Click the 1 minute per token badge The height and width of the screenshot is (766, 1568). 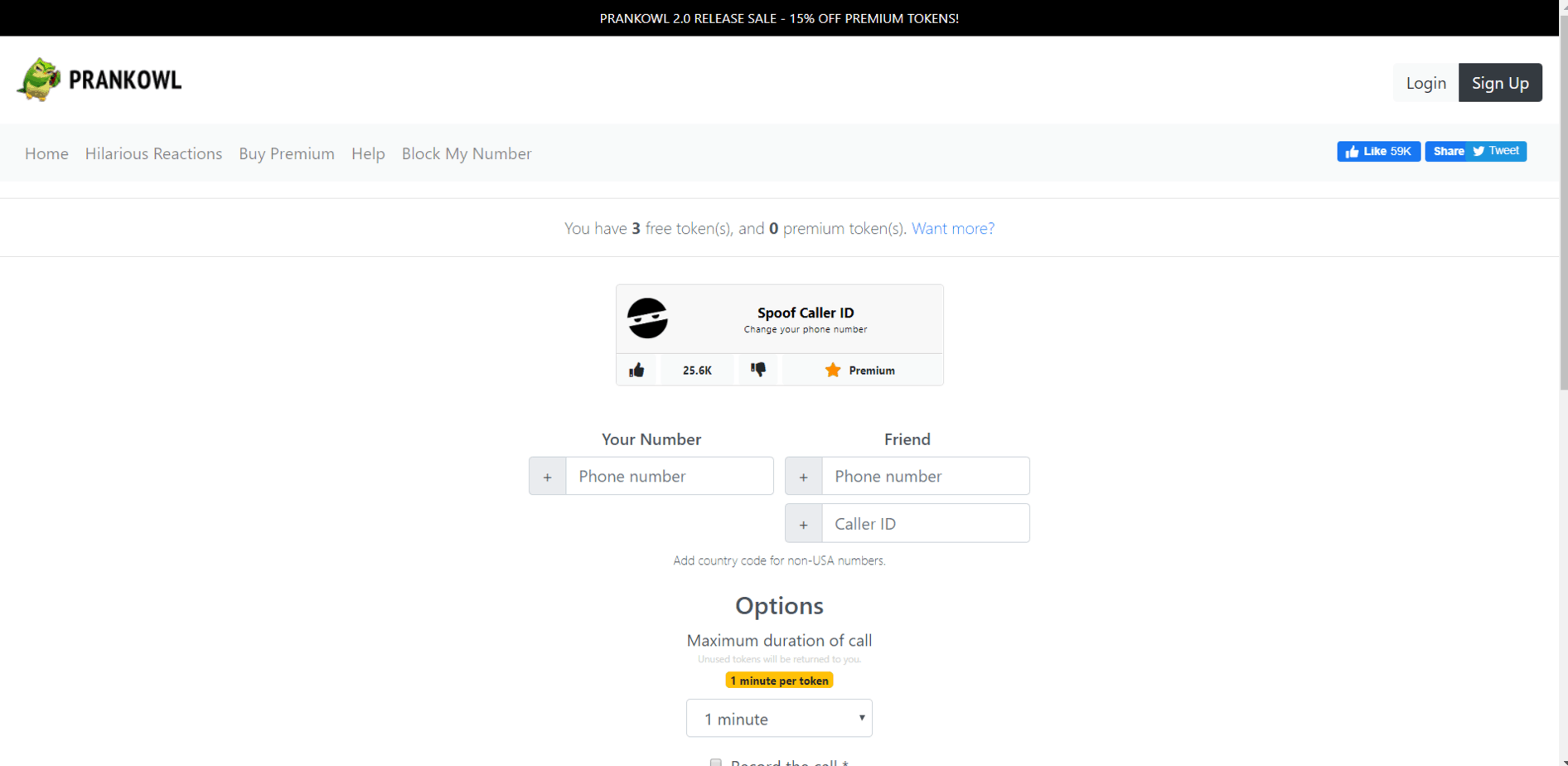pyautogui.click(x=779, y=681)
